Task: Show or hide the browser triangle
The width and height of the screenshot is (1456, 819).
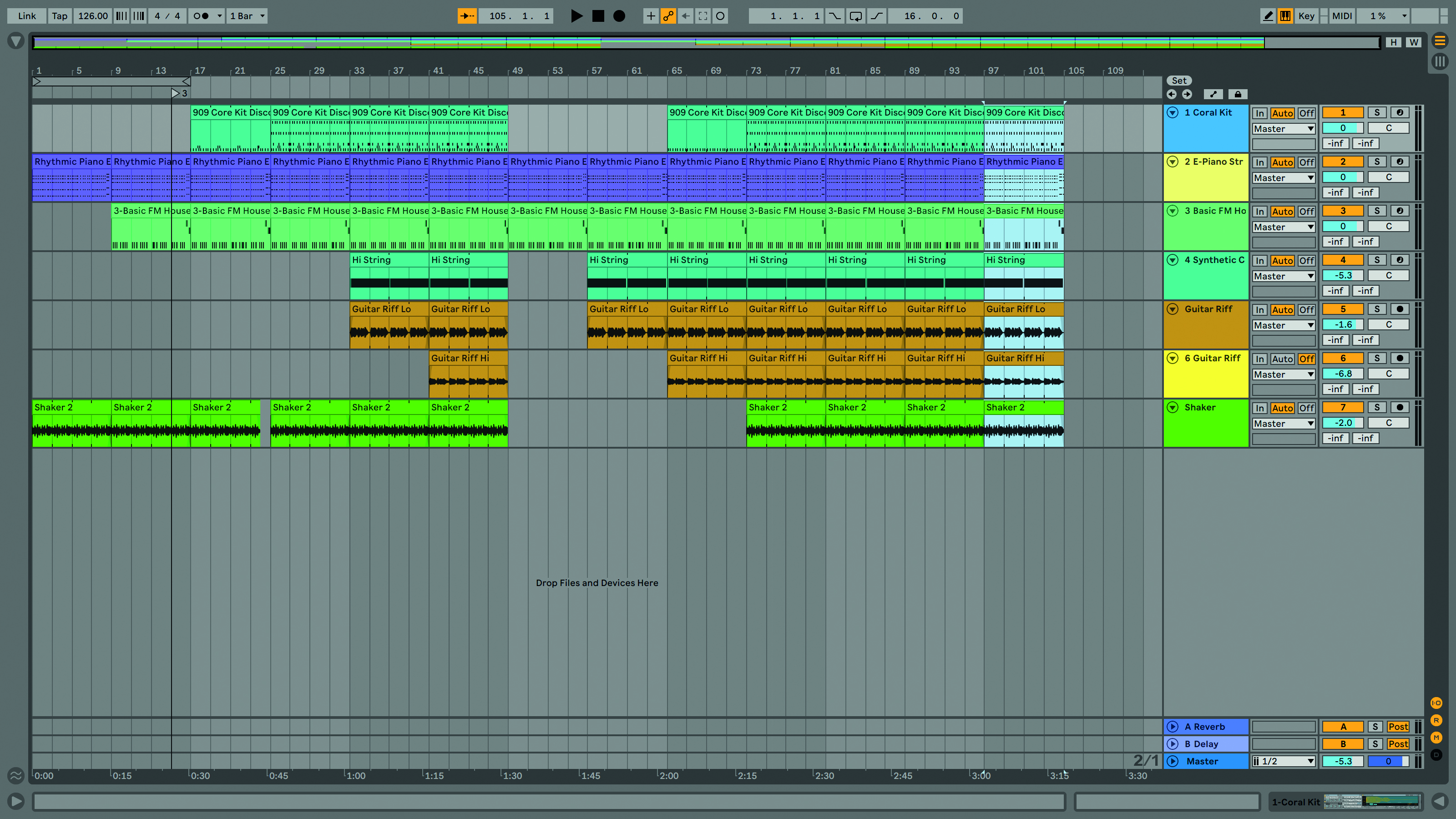Action: 16,40
